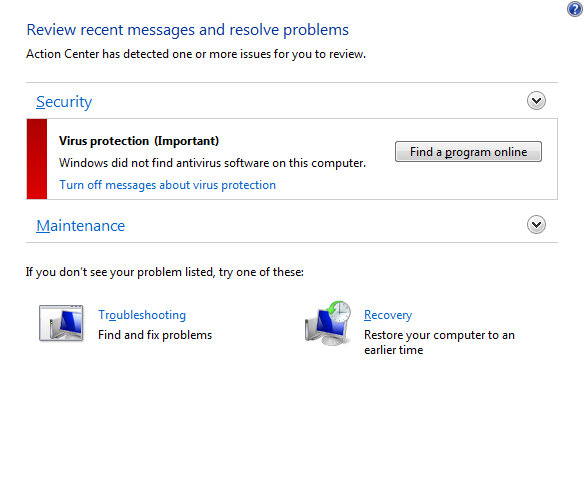
Task: Click the Troubleshooting computer monitor icon
Action: [61, 323]
